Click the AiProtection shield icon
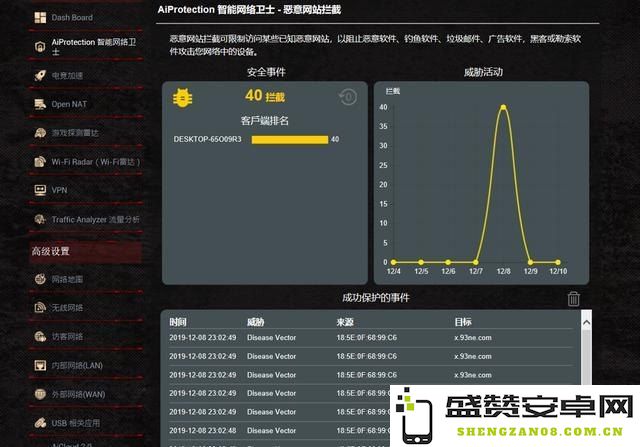640x447 pixels. [40, 47]
